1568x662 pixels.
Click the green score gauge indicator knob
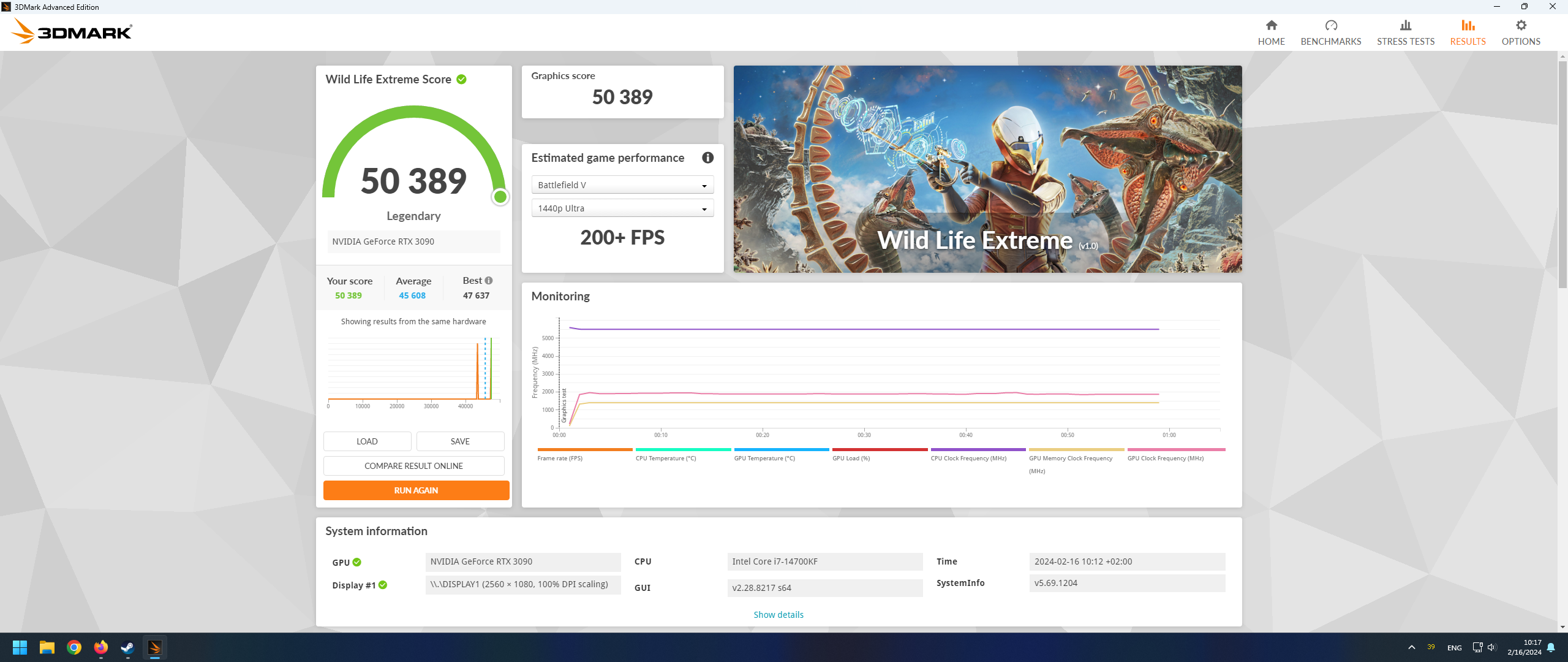(x=500, y=197)
